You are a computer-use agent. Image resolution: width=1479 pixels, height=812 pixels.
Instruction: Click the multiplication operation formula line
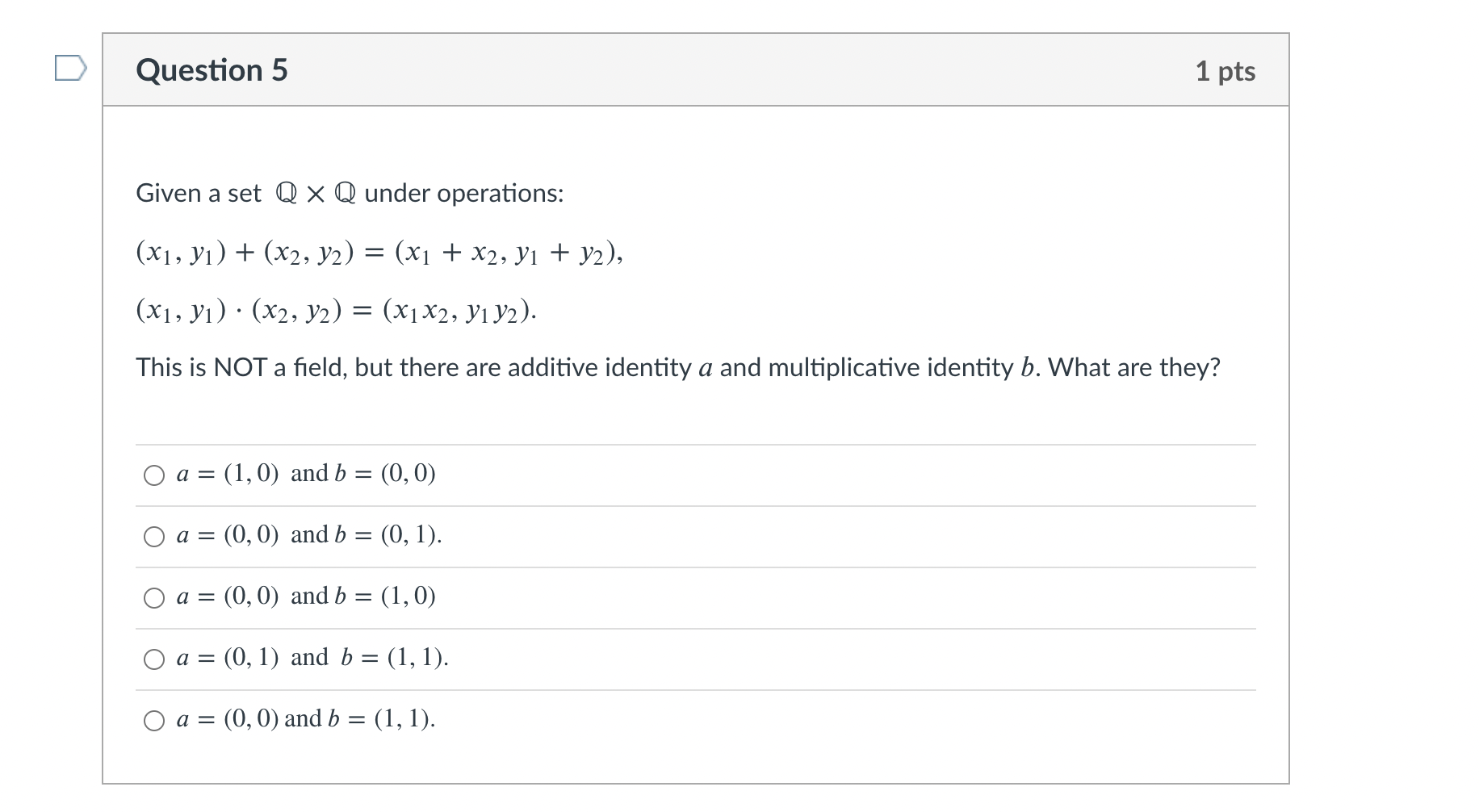[337, 312]
